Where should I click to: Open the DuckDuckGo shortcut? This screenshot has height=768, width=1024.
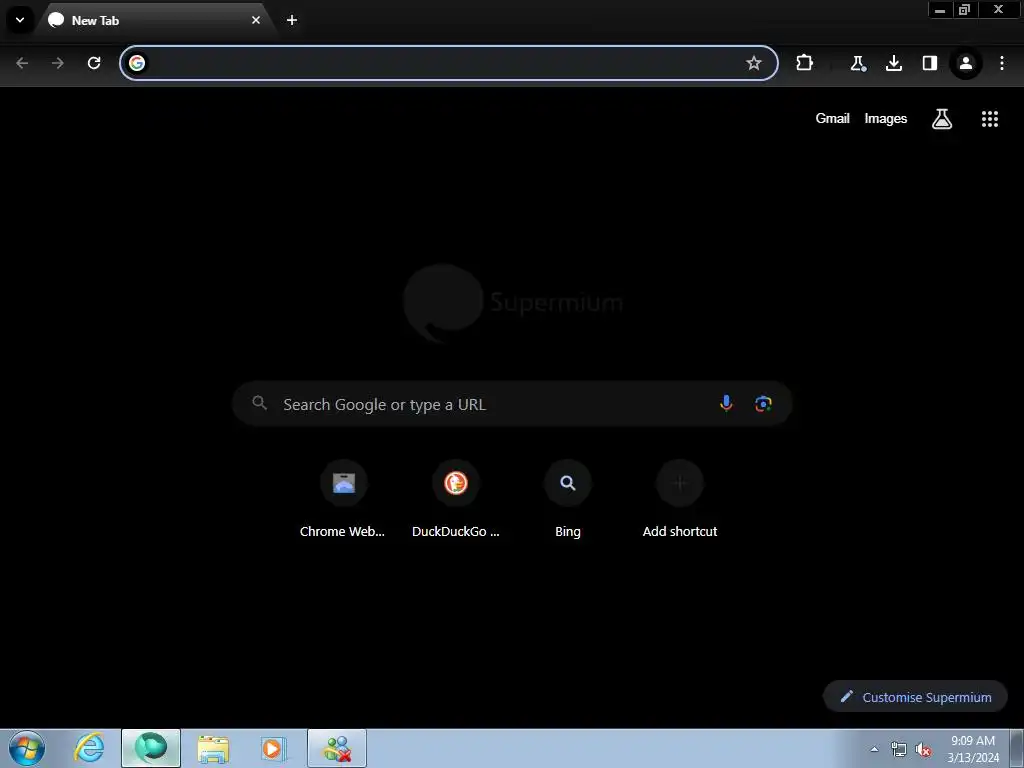pyautogui.click(x=456, y=500)
